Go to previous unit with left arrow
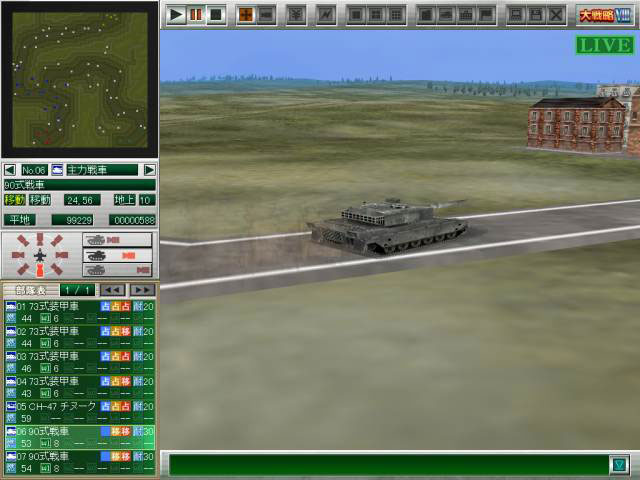 coord(10,170)
